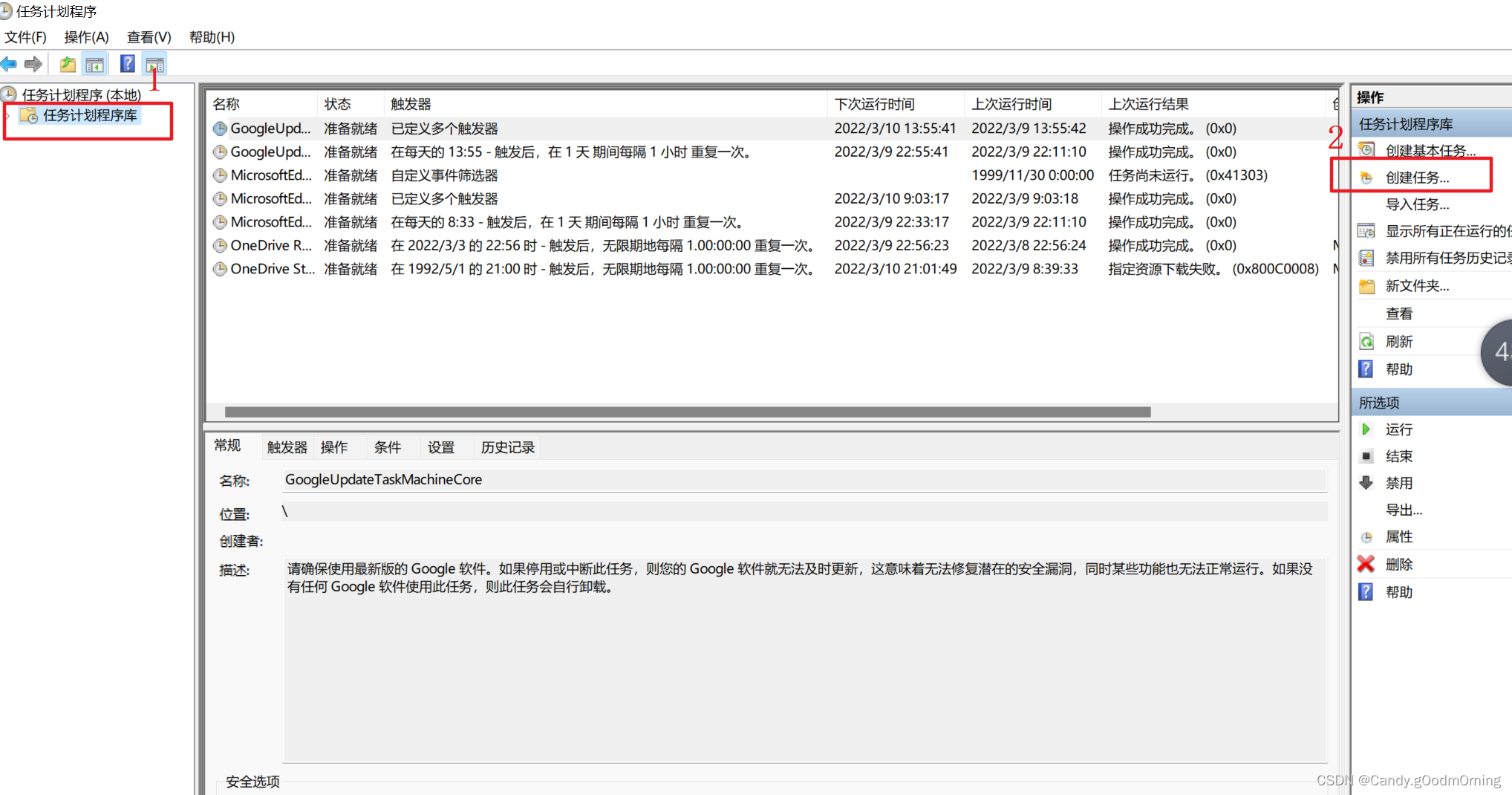Click the Forward arrow toolbar icon

click(33, 65)
